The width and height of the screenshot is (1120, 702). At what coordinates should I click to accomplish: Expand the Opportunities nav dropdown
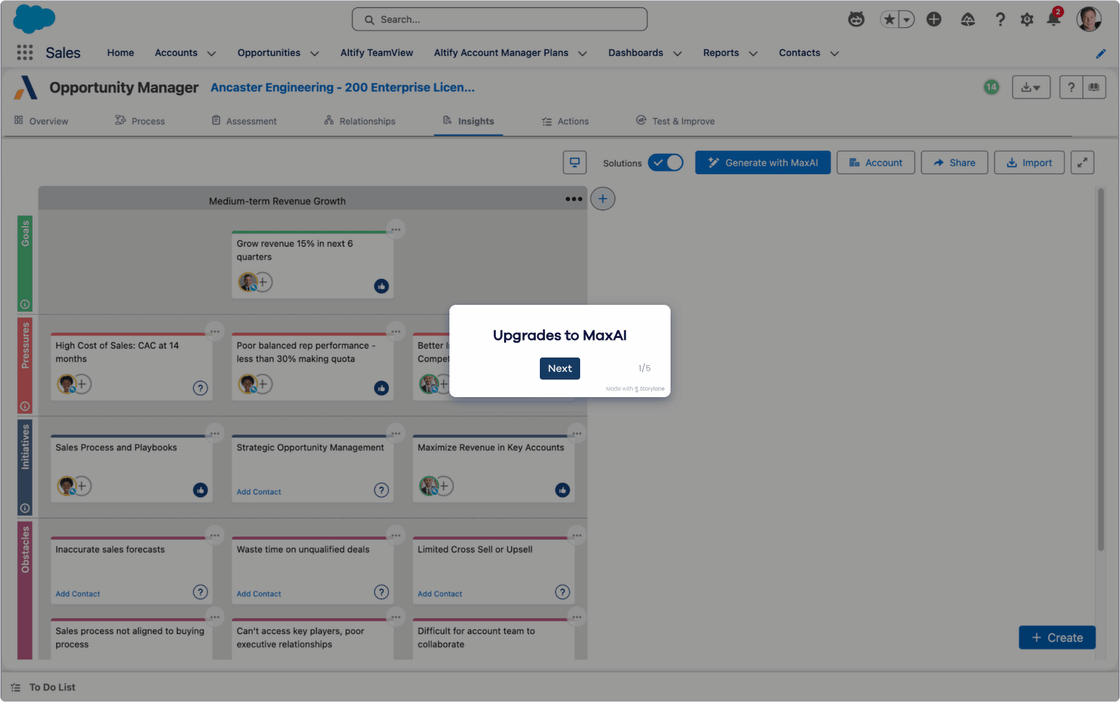(x=314, y=54)
